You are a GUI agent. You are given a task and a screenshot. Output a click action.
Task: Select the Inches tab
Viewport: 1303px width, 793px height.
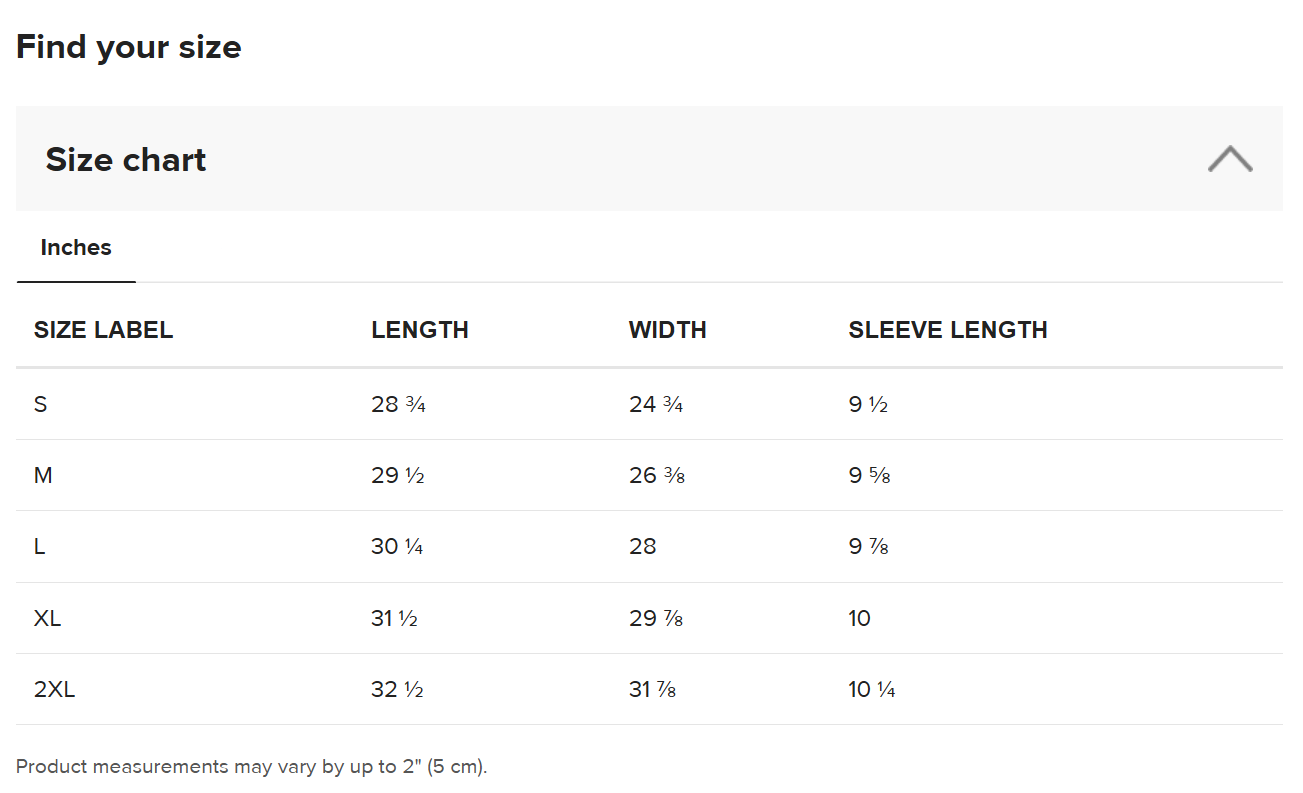(76, 248)
